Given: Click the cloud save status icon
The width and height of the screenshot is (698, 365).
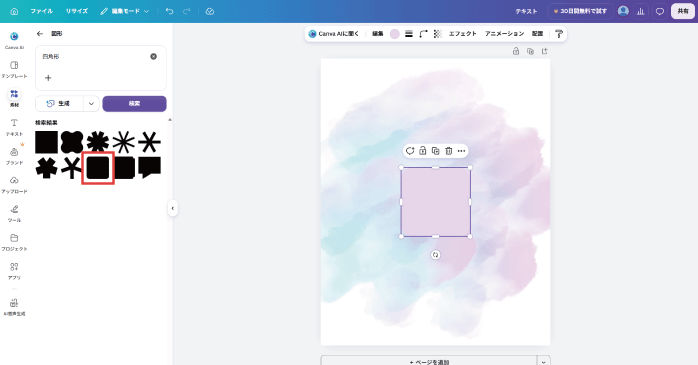Looking at the screenshot, I should click(210, 11).
